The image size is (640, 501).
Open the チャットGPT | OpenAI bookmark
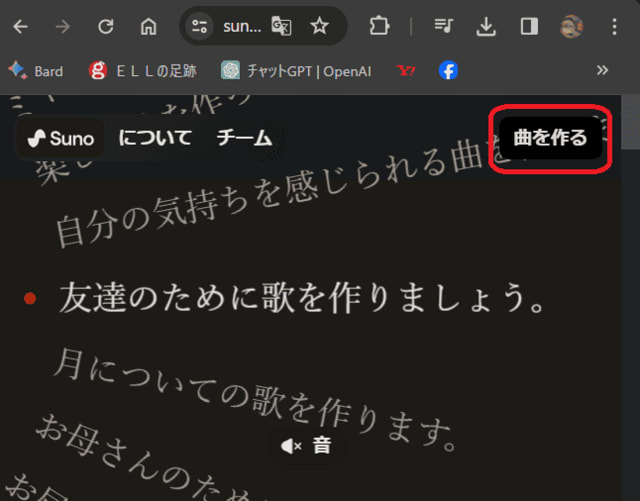pyautogui.click(x=297, y=70)
